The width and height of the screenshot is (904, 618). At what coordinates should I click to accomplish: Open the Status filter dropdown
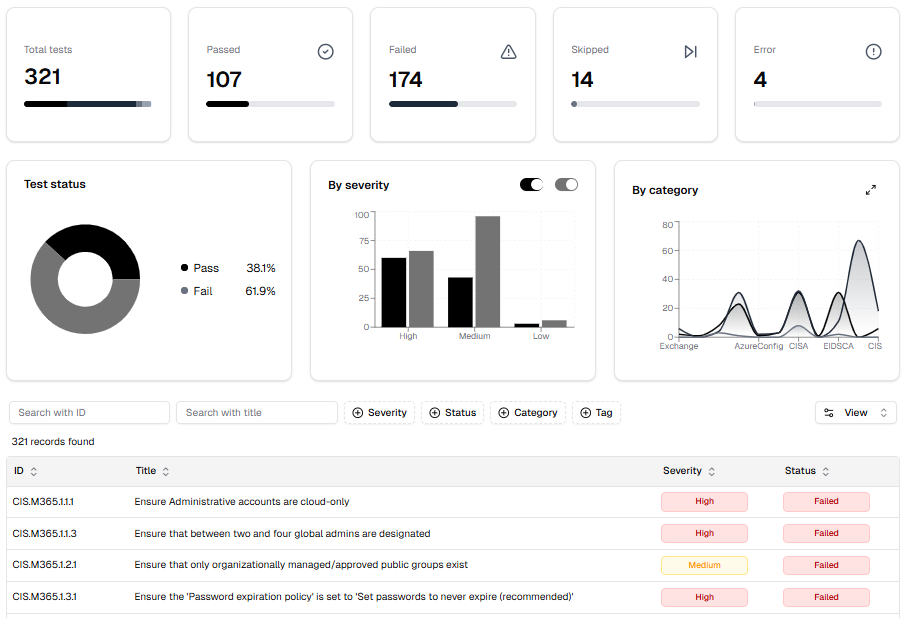click(452, 413)
